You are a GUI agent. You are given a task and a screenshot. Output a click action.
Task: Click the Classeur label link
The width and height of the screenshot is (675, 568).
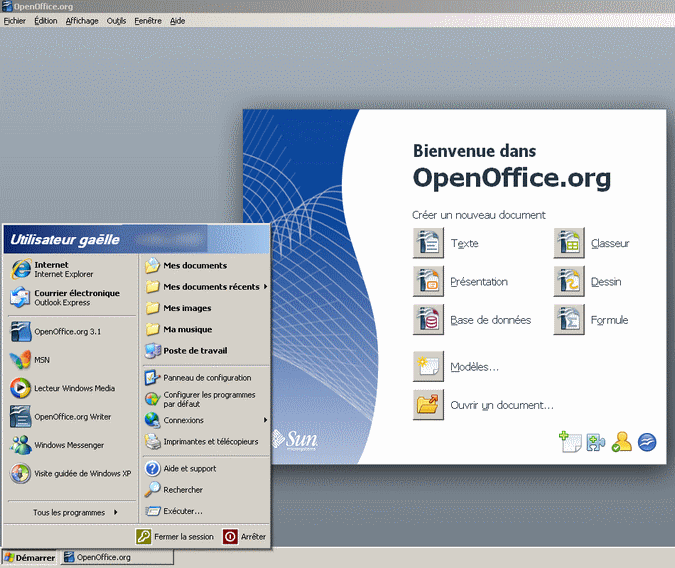click(610, 244)
